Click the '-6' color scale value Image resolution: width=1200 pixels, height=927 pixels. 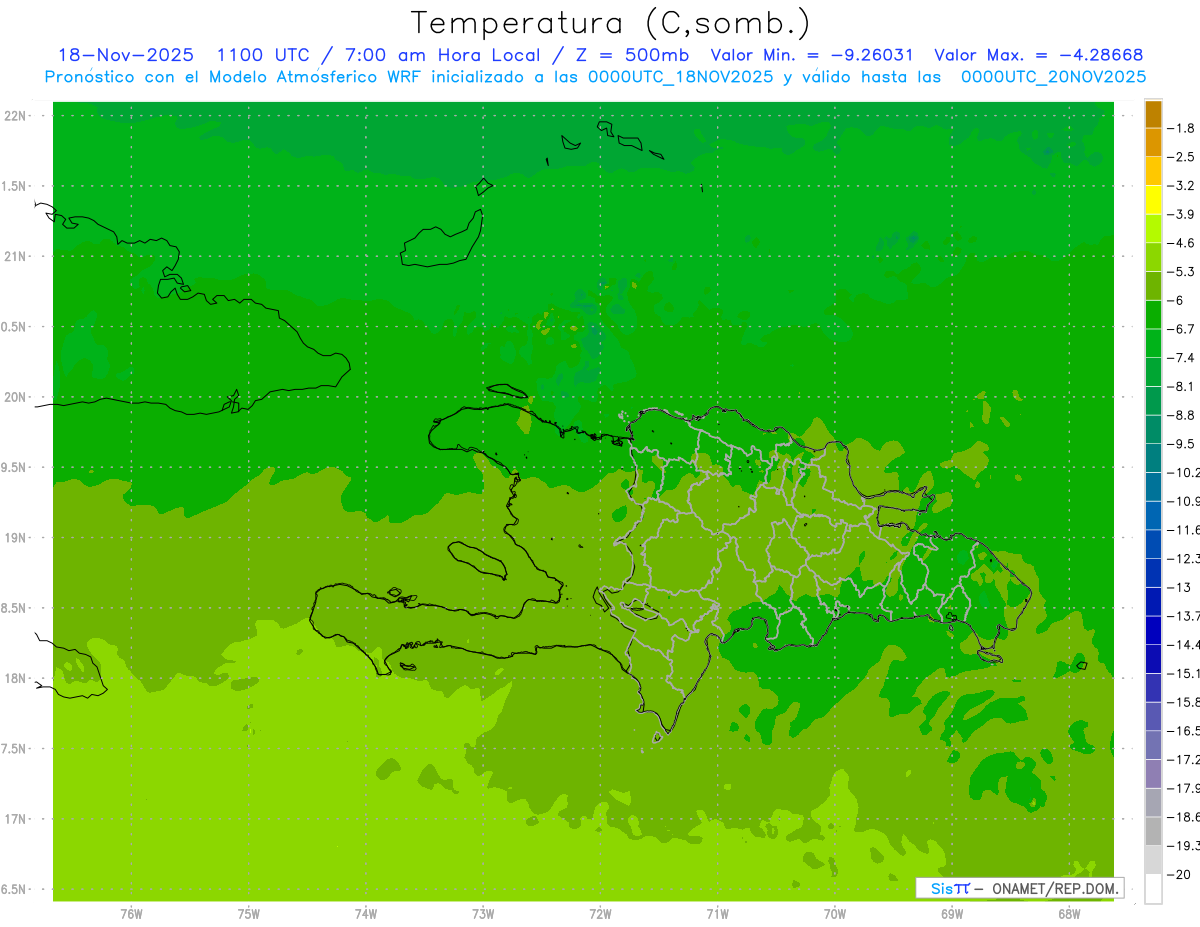point(1176,300)
